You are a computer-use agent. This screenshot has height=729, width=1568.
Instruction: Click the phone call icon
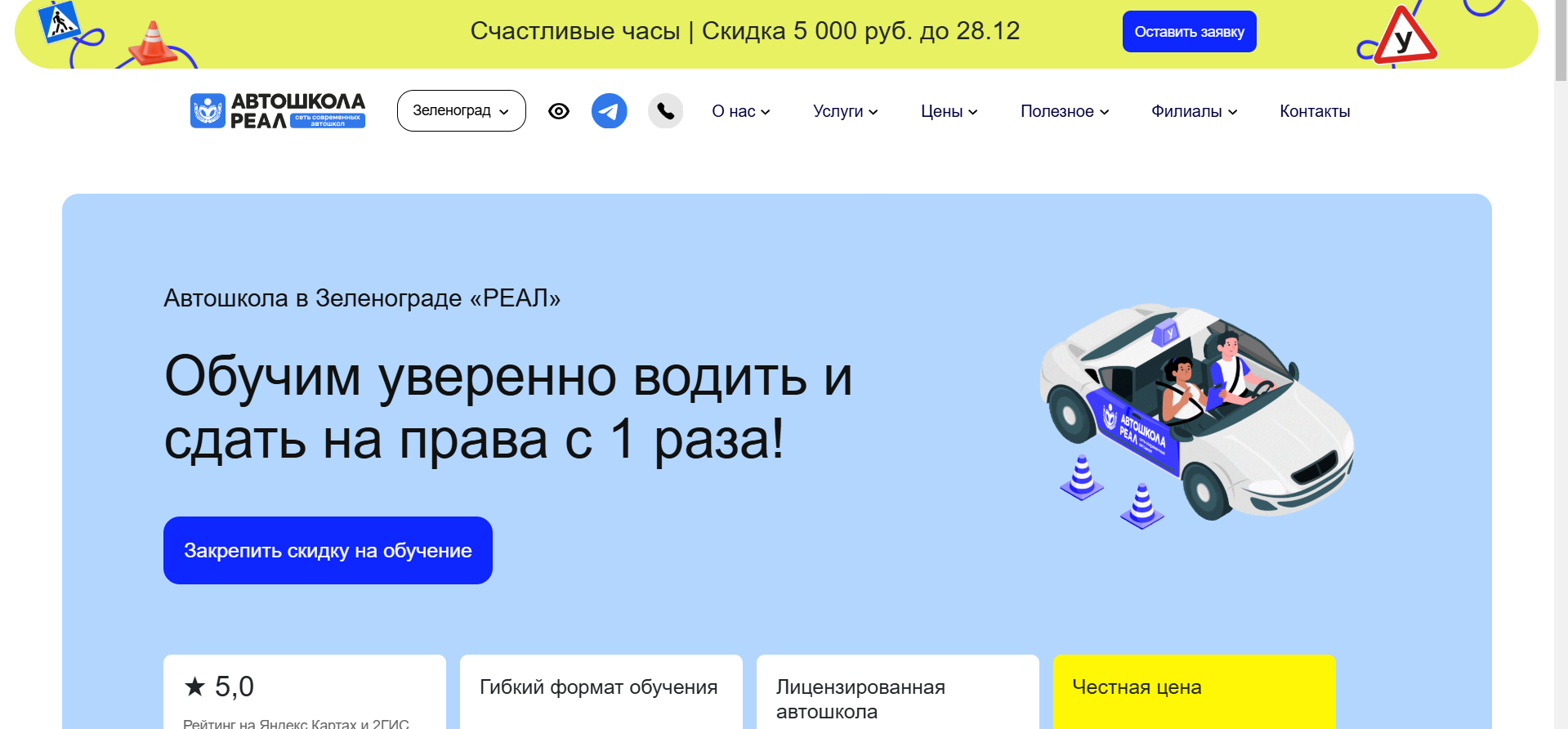(x=666, y=111)
